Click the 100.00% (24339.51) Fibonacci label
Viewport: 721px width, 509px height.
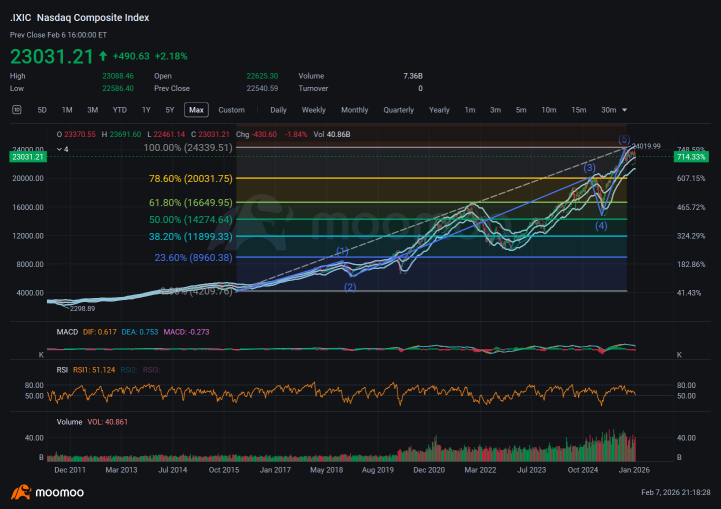pyautogui.click(x=188, y=148)
